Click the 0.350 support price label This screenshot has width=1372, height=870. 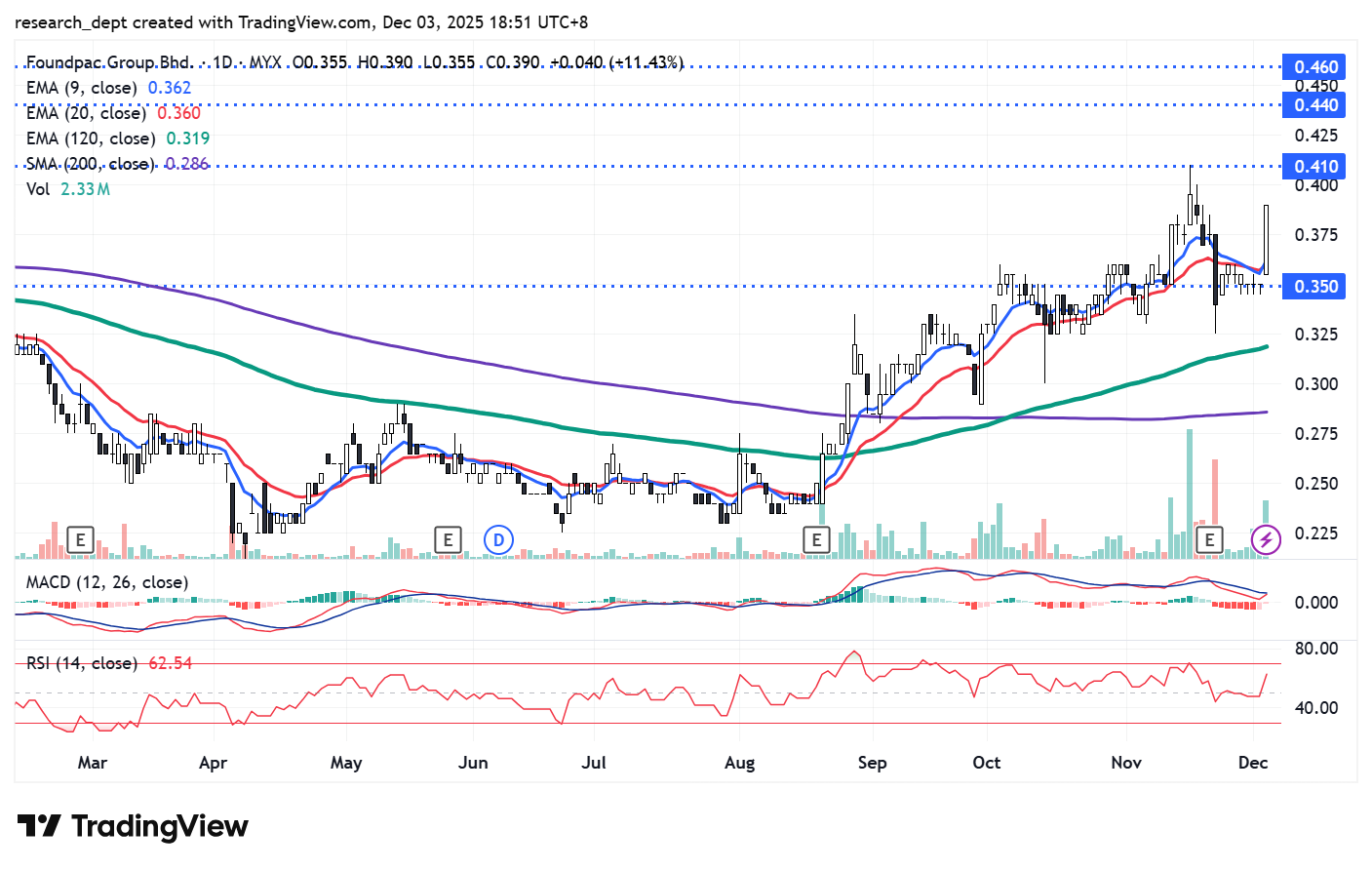pos(1315,287)
